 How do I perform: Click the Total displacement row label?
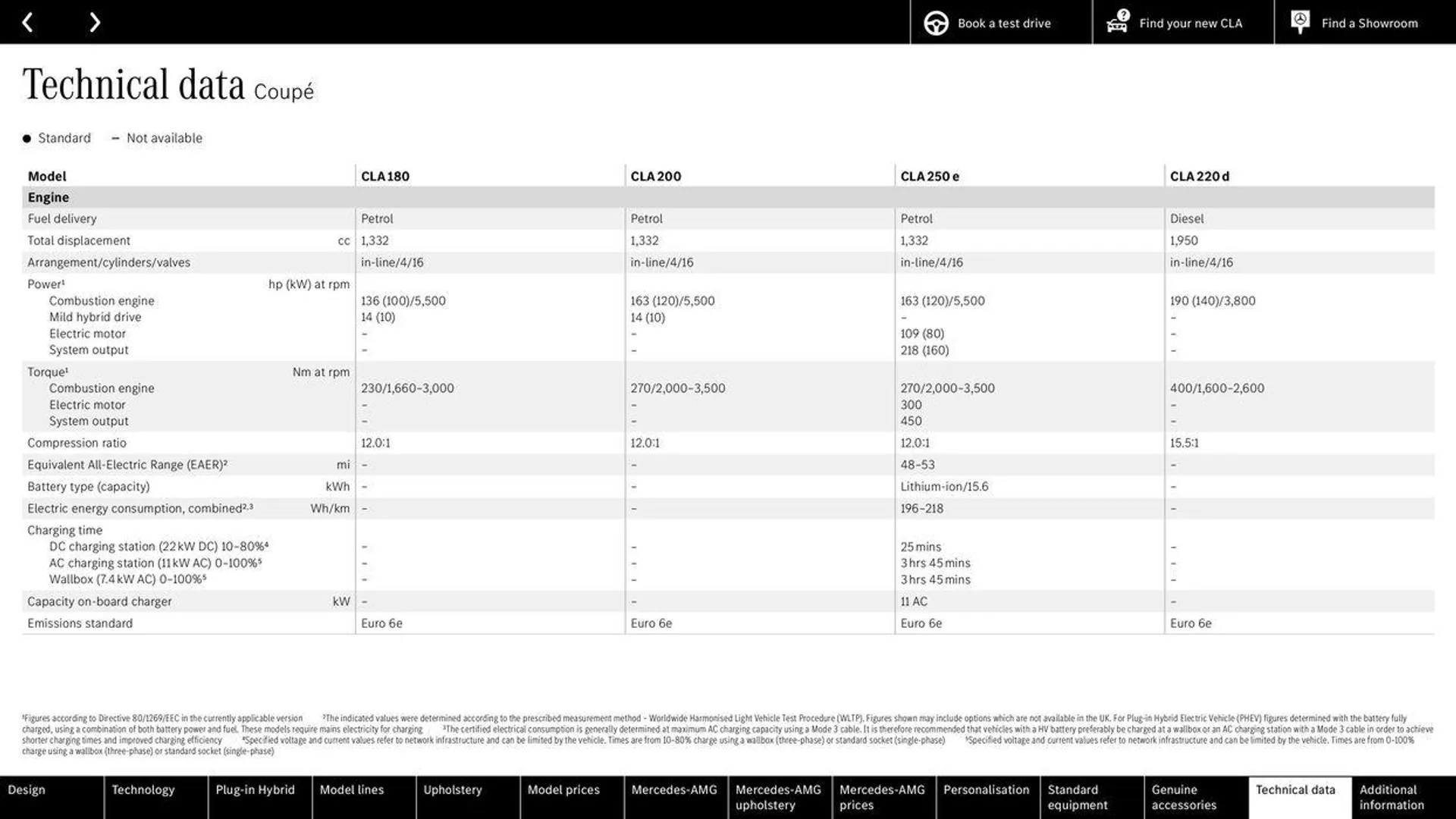(79, 240)
